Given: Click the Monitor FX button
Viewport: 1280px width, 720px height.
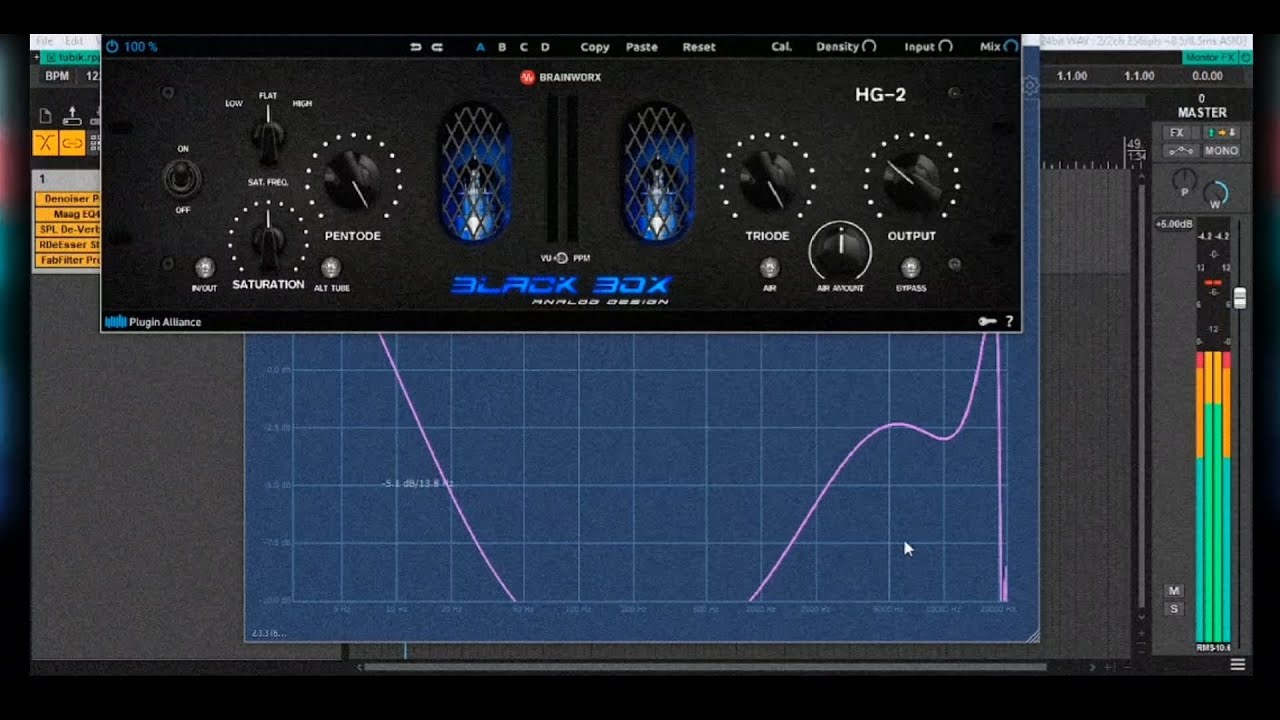Looking at the screenshot, I should point(1209,58).
